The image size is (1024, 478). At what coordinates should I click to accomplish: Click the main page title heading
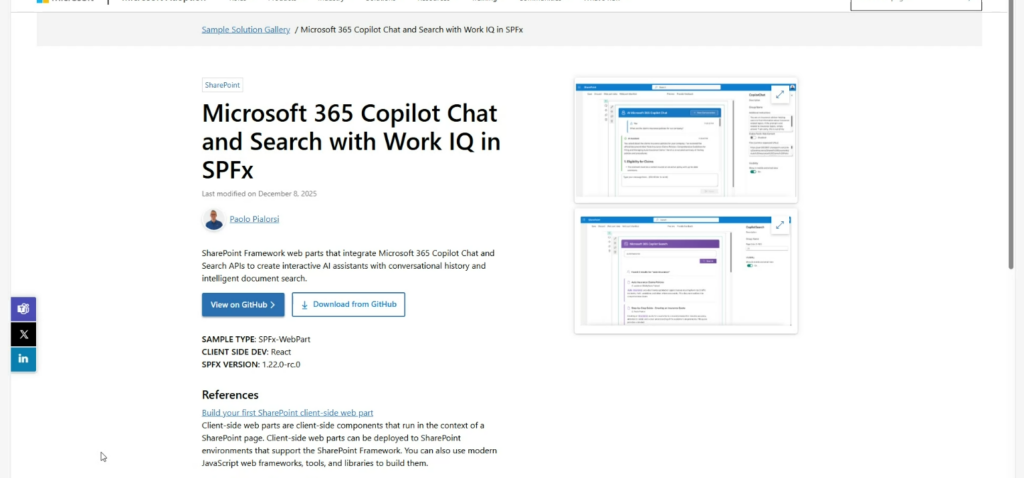351,142
